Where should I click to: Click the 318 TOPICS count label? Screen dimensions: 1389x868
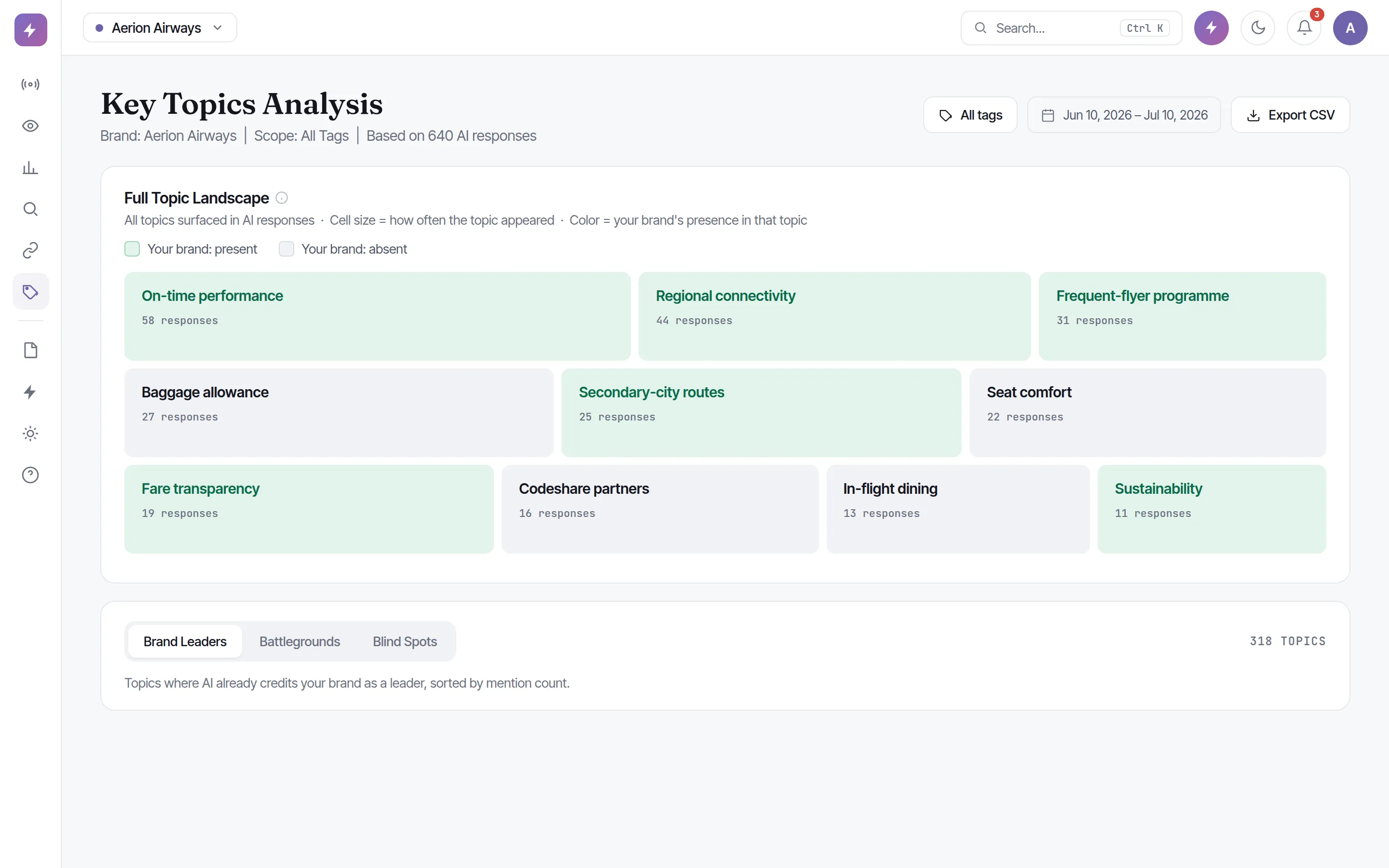coord(1287,641)
